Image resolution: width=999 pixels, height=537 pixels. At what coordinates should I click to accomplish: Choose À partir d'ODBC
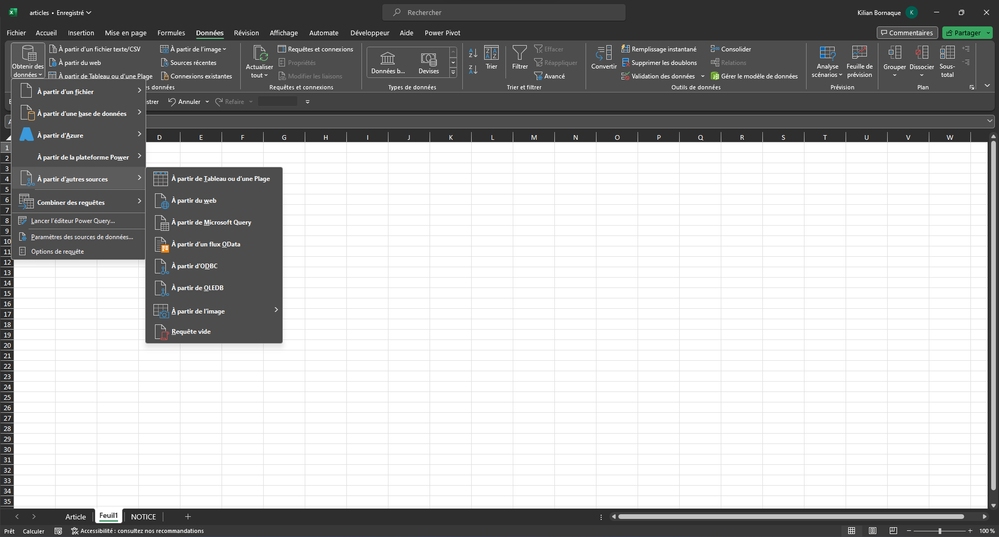pos(214,266)
